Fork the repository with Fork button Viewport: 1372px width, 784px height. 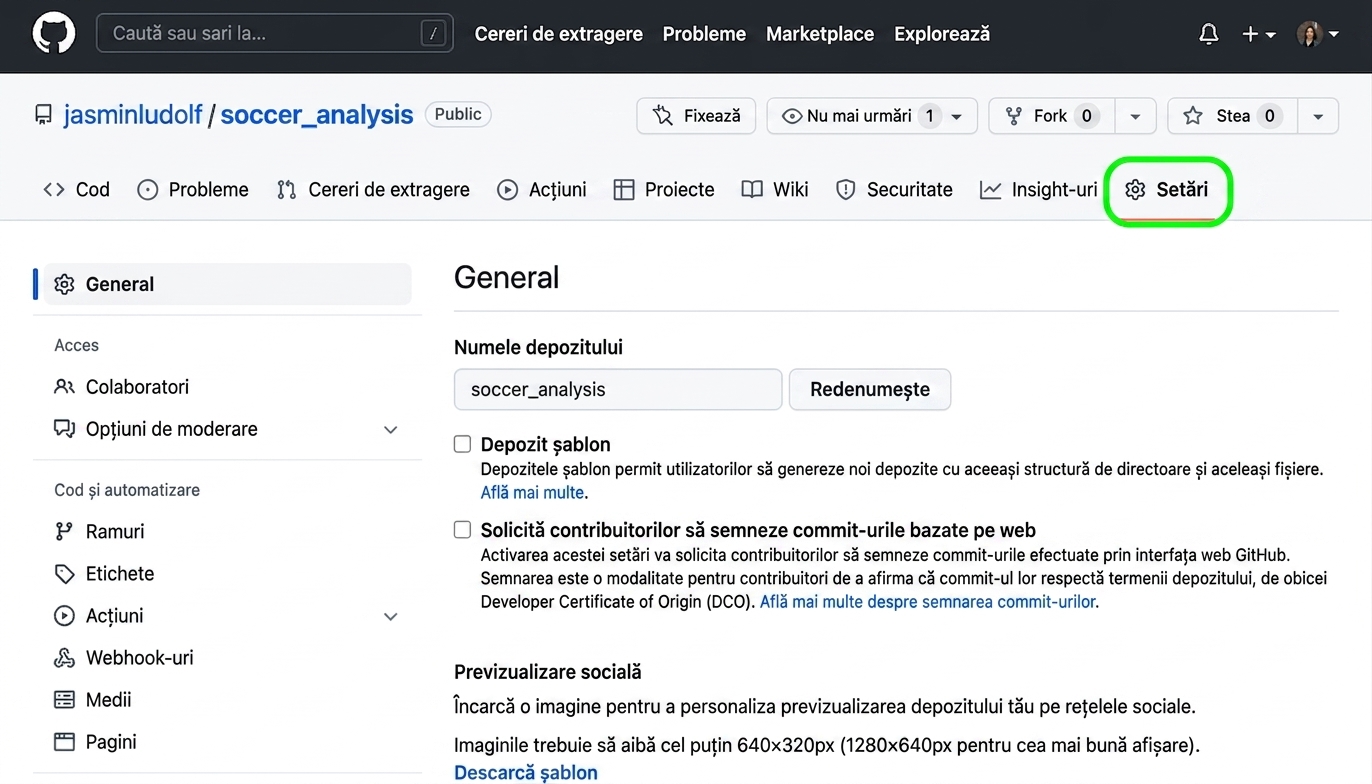(1051, 116)
